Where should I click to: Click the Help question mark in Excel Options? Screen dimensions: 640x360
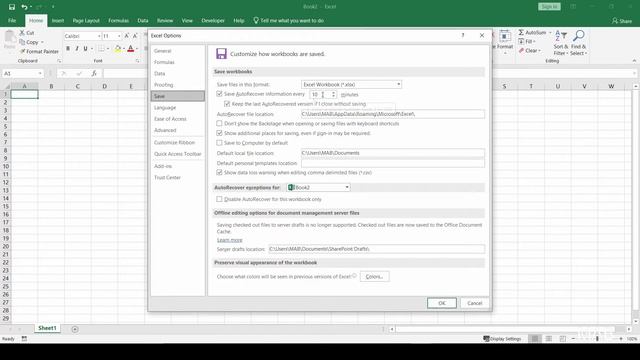pyautogui.click(x=463, y=36)
